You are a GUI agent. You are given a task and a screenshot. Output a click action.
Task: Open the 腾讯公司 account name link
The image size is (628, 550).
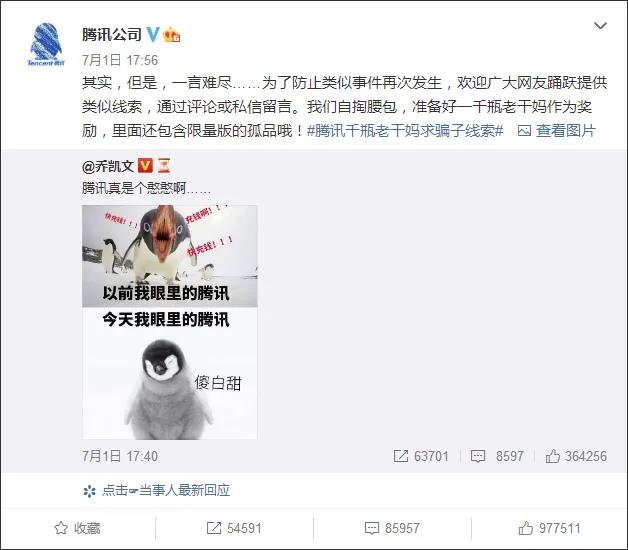tap(112, 34)
